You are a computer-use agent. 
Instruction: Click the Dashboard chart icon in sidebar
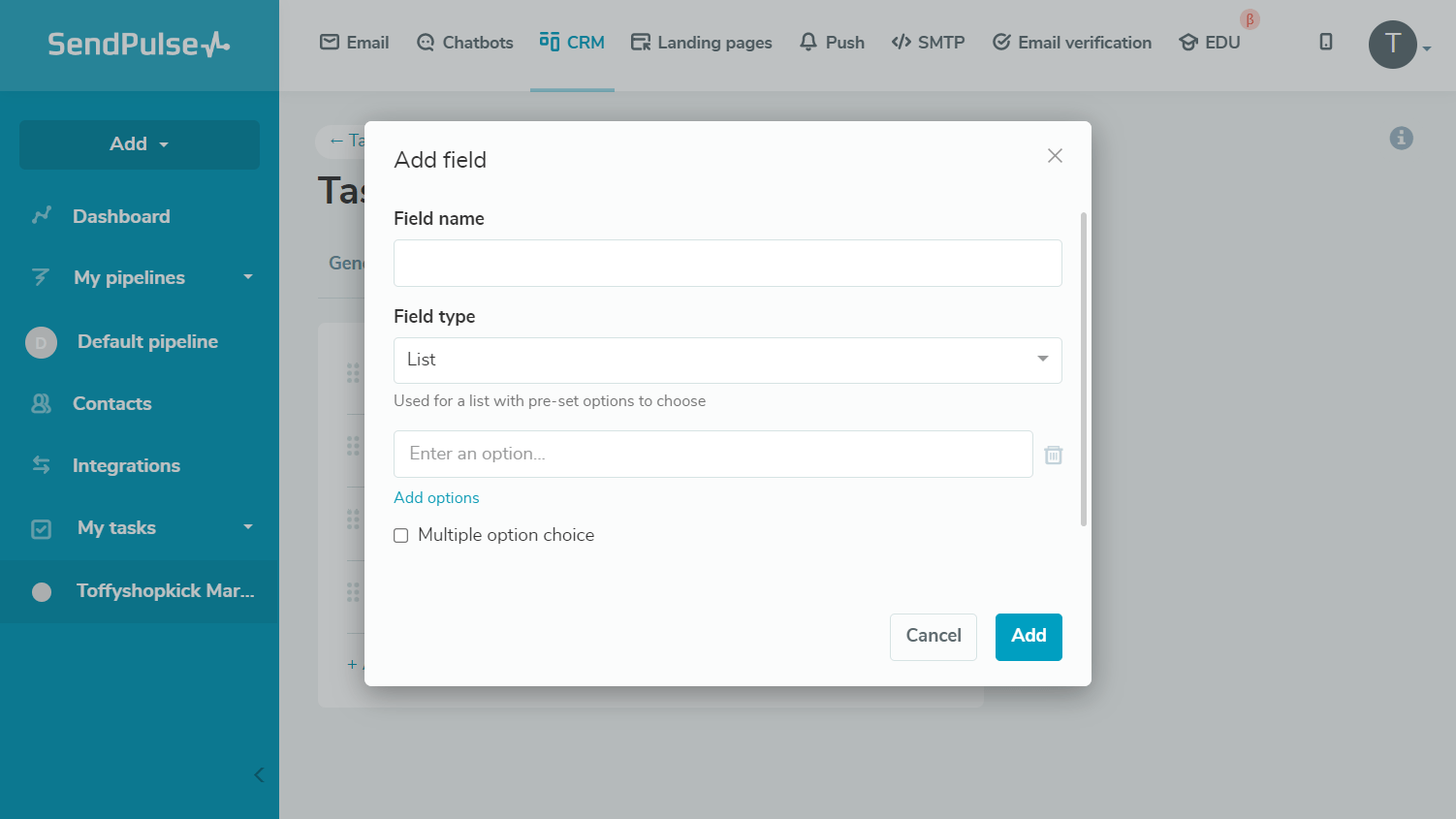pyautogui.click(x=41, y=216)
